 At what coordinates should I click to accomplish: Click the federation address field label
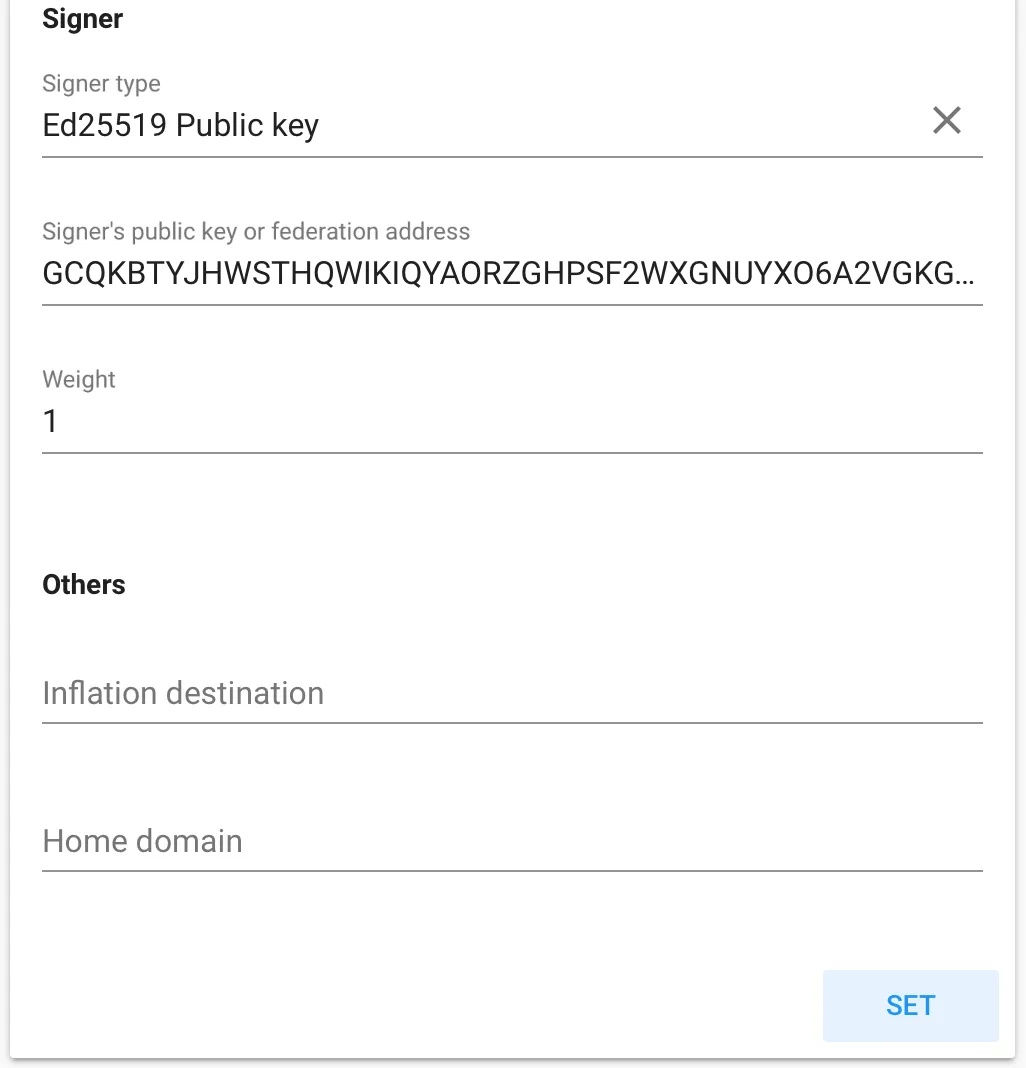256,232
